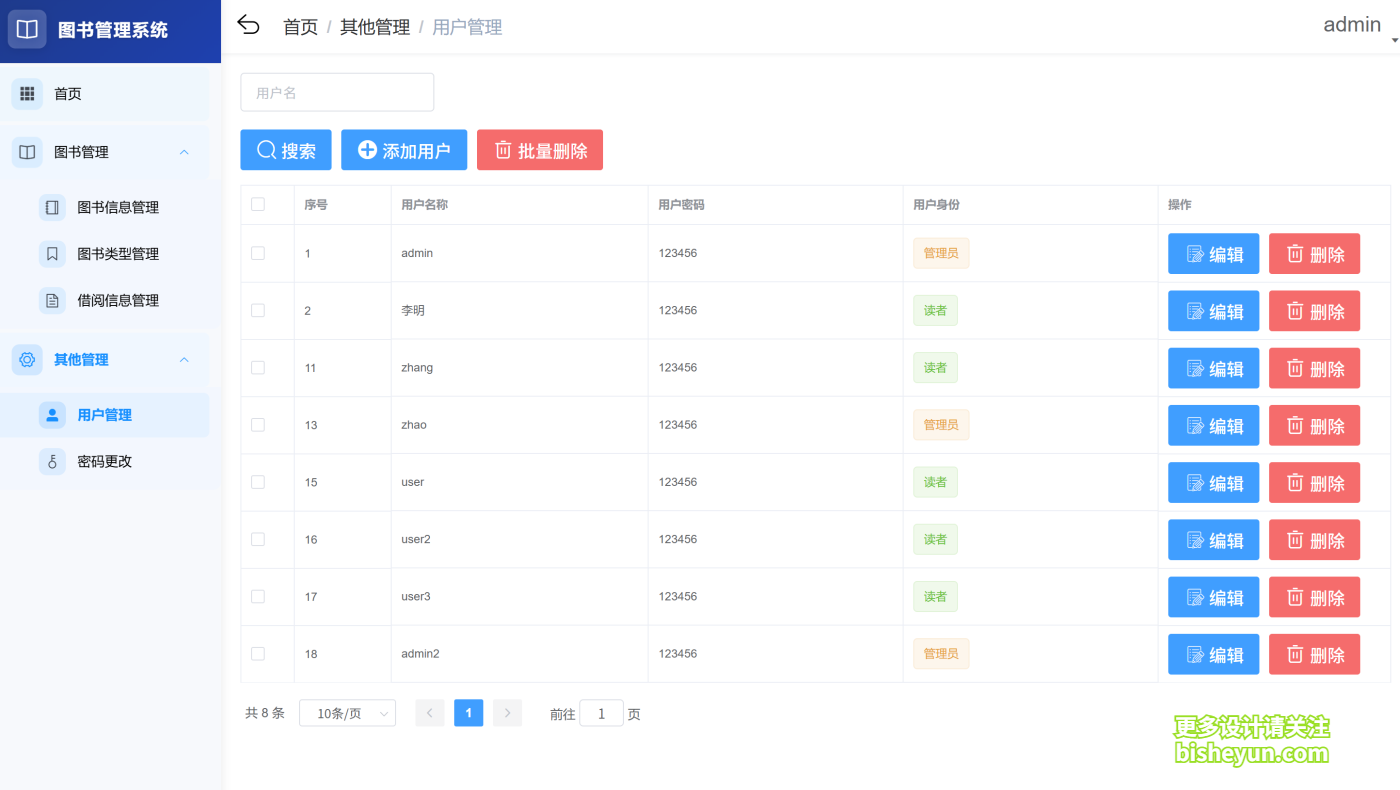The image size is (1400, 790).
Task: Click the person icon for 用户管理
Action: 52,414
